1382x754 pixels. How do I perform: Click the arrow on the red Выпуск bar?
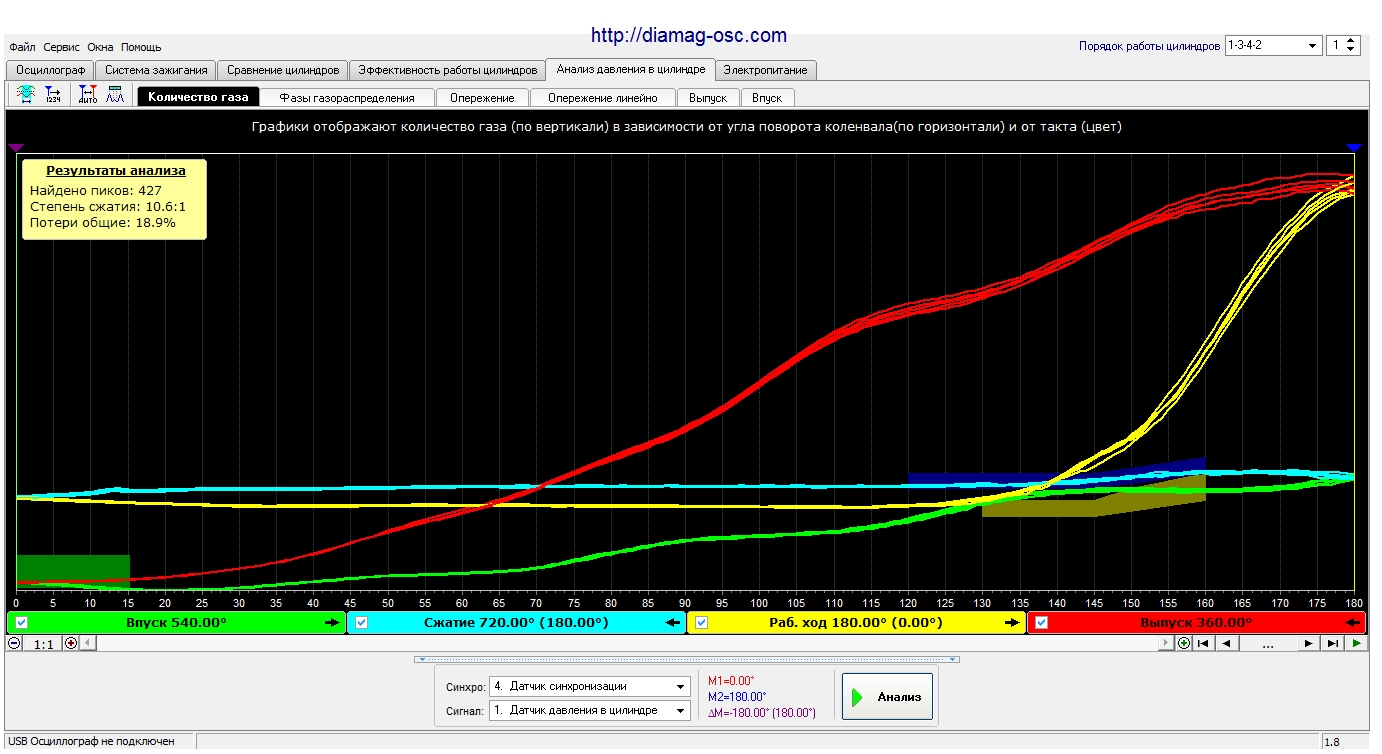tap(1352, 622)
